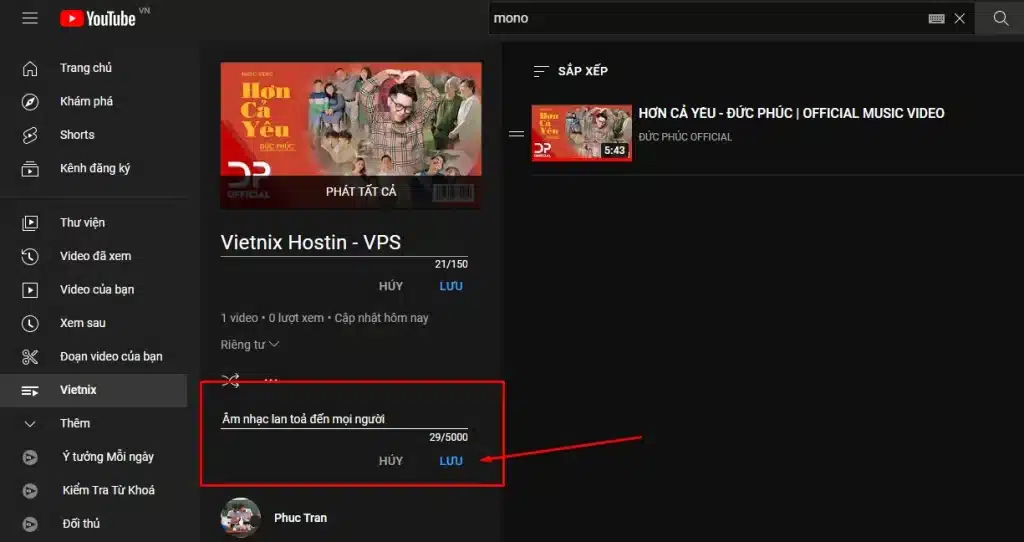Viewport: 1024px width, 542px height.
Task: Click HỦY to cancel title editing
Action: coord(391,286)
